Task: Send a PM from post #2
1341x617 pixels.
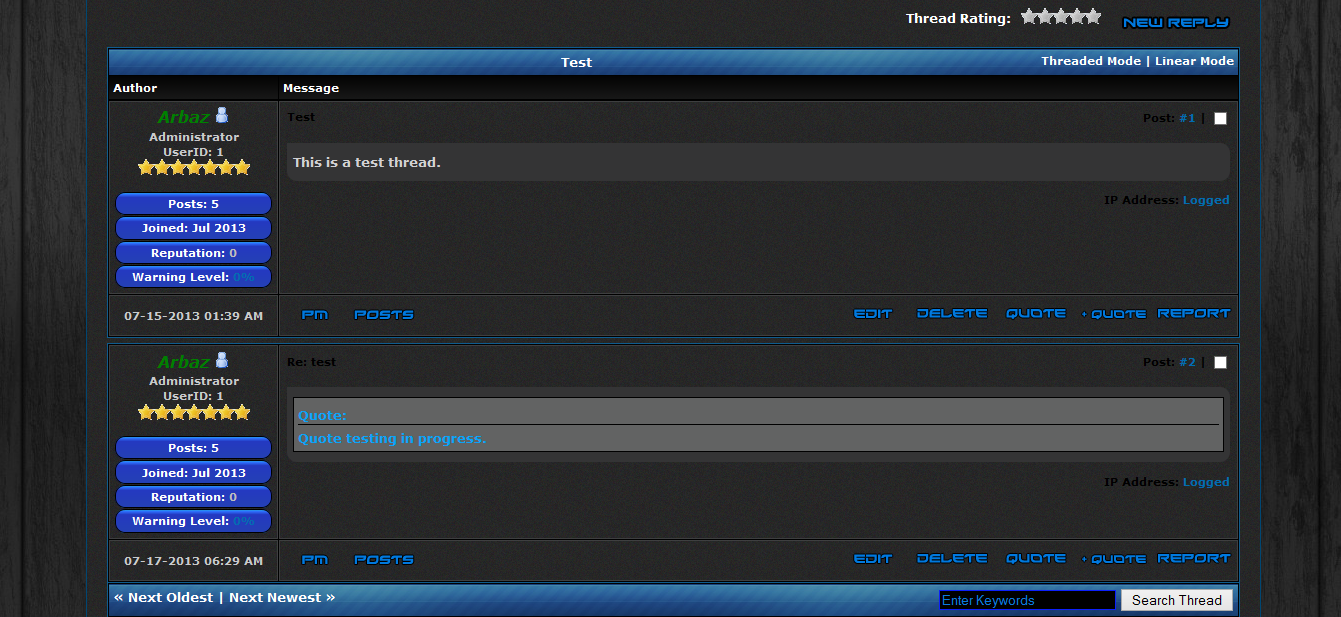Action: pyautogui.click(x=314, y=560)
